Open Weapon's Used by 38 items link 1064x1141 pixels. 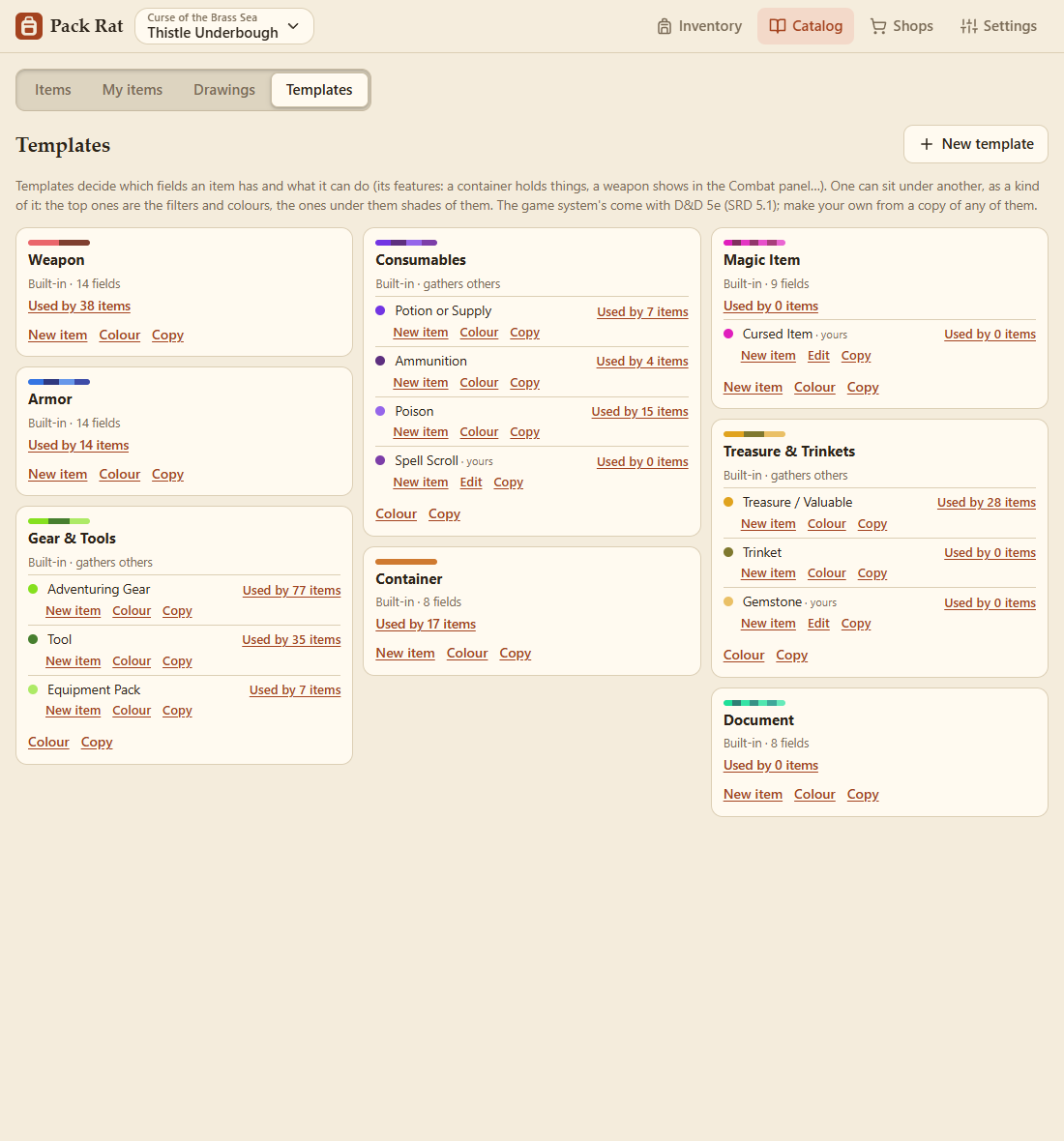click(79, 307)
